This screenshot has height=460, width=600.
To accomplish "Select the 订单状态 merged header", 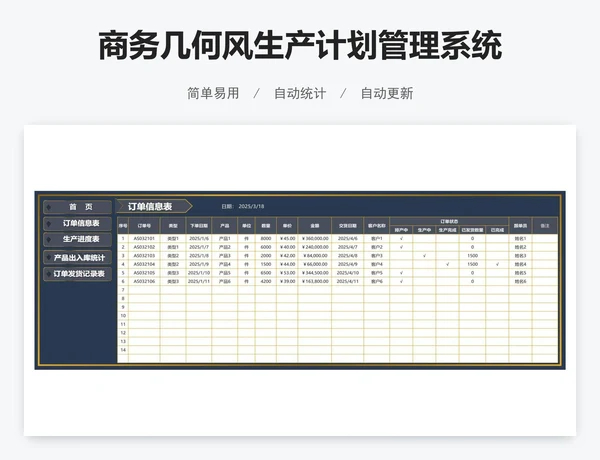I will [x=449, y=221].
